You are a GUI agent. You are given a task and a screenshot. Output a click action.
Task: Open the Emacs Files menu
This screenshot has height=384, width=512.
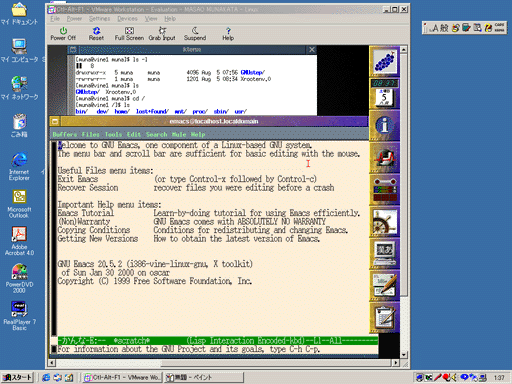91,134
